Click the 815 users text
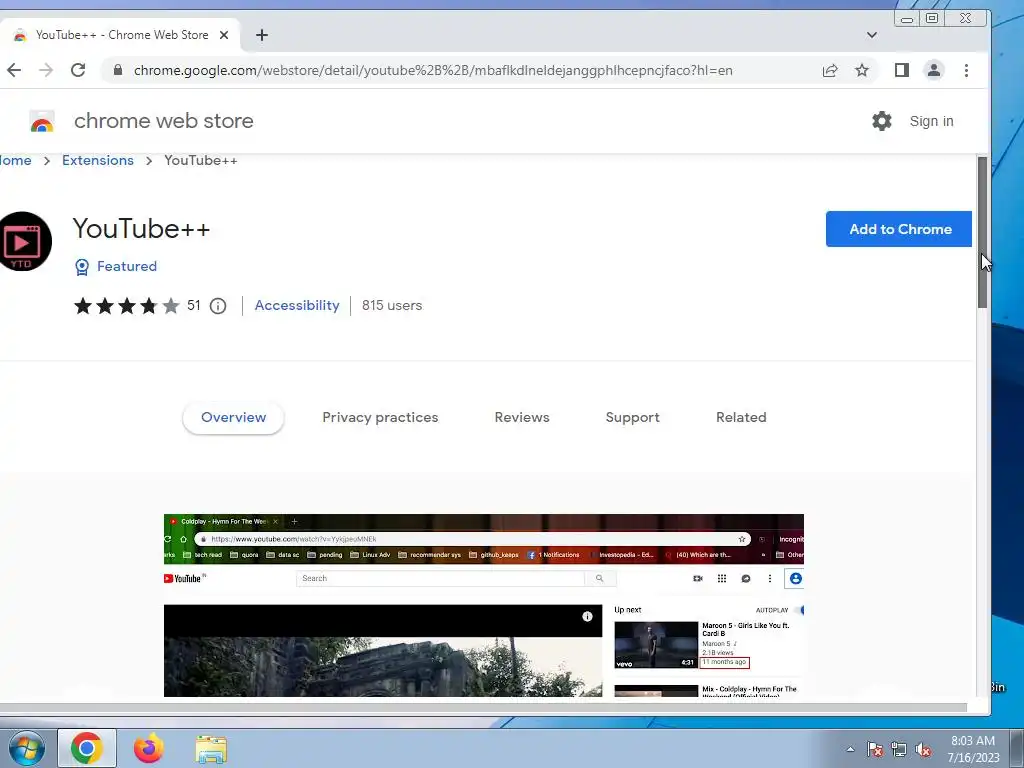 tap(392, 306)
